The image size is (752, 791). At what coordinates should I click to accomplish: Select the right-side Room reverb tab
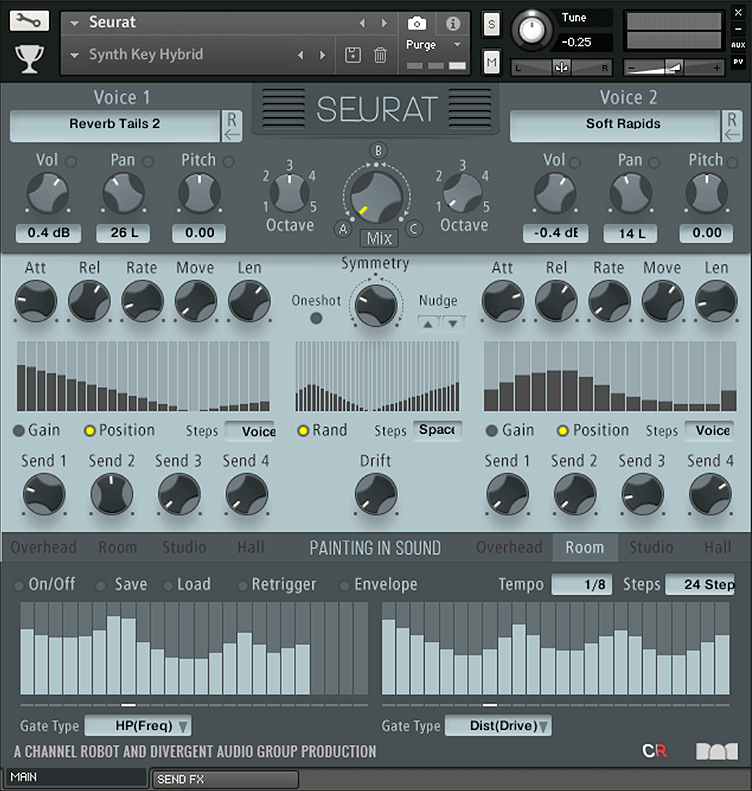584,548
